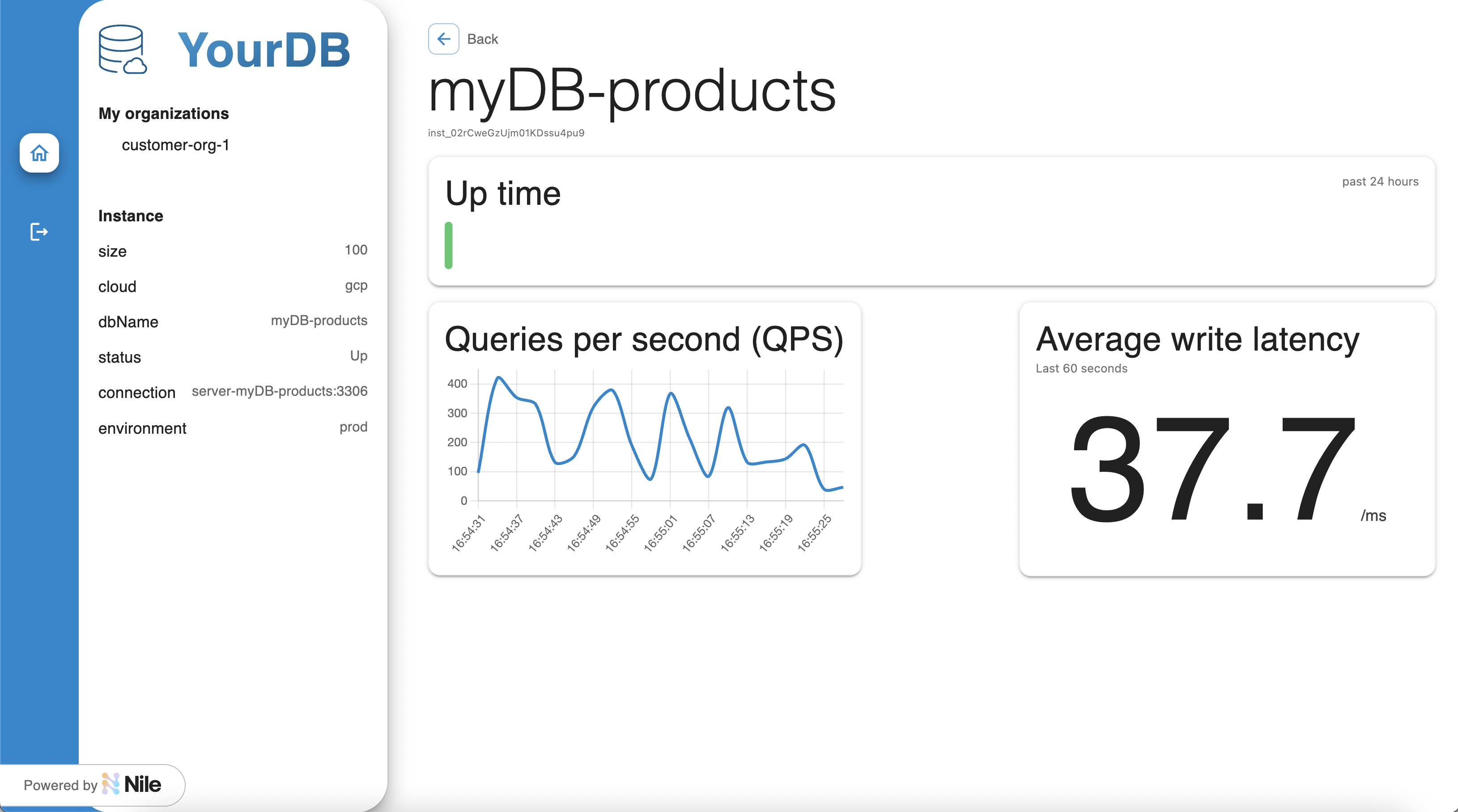Click the logout icon in sidebar
The width and height of the screenshot is (1458, 812).
click(x=39, y=232)
